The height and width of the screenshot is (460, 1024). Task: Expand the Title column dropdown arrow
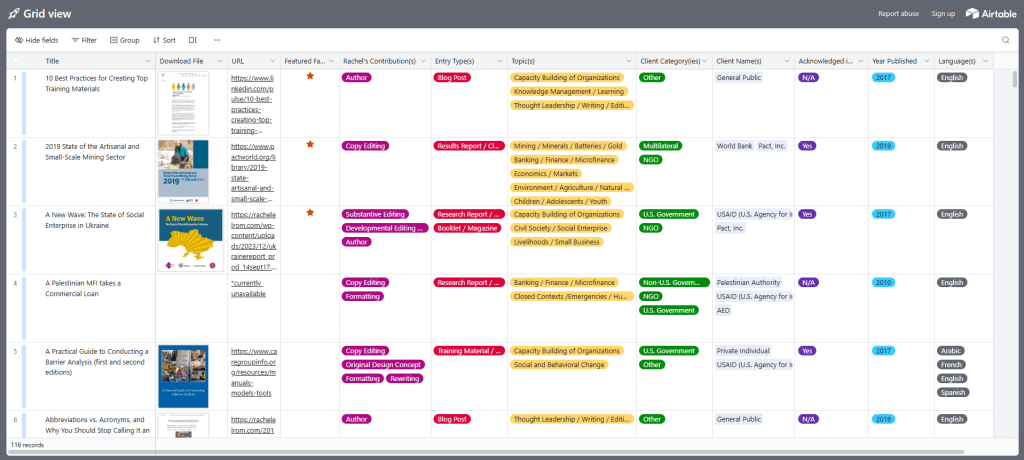148,61
